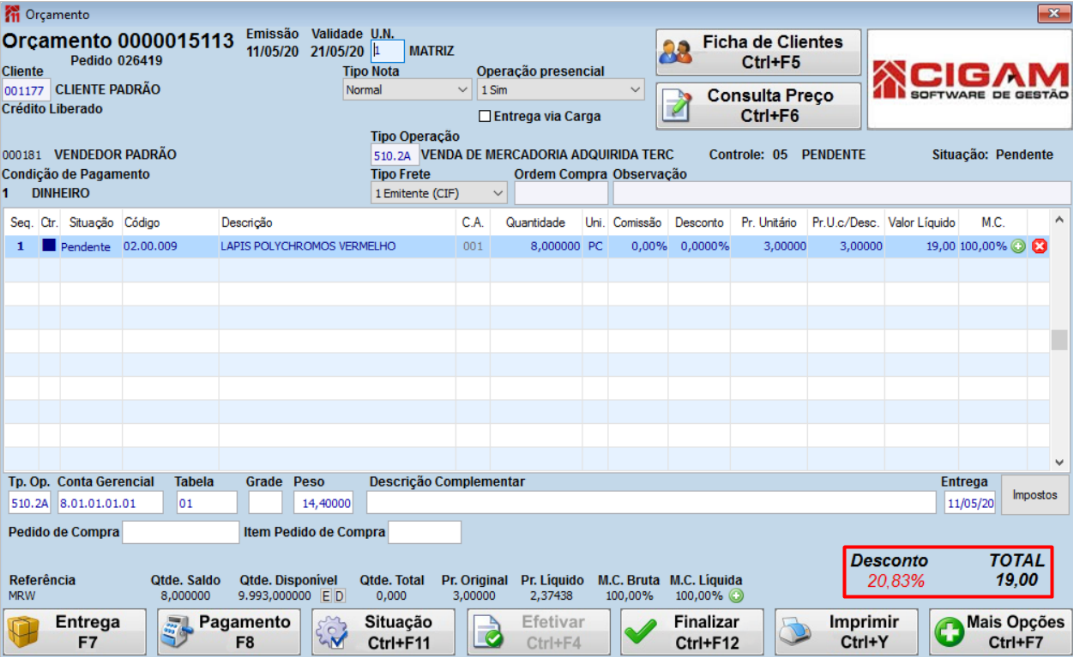1080x657 pixels.
Task: Click the Quantidade column header
Action: (535, 222)
